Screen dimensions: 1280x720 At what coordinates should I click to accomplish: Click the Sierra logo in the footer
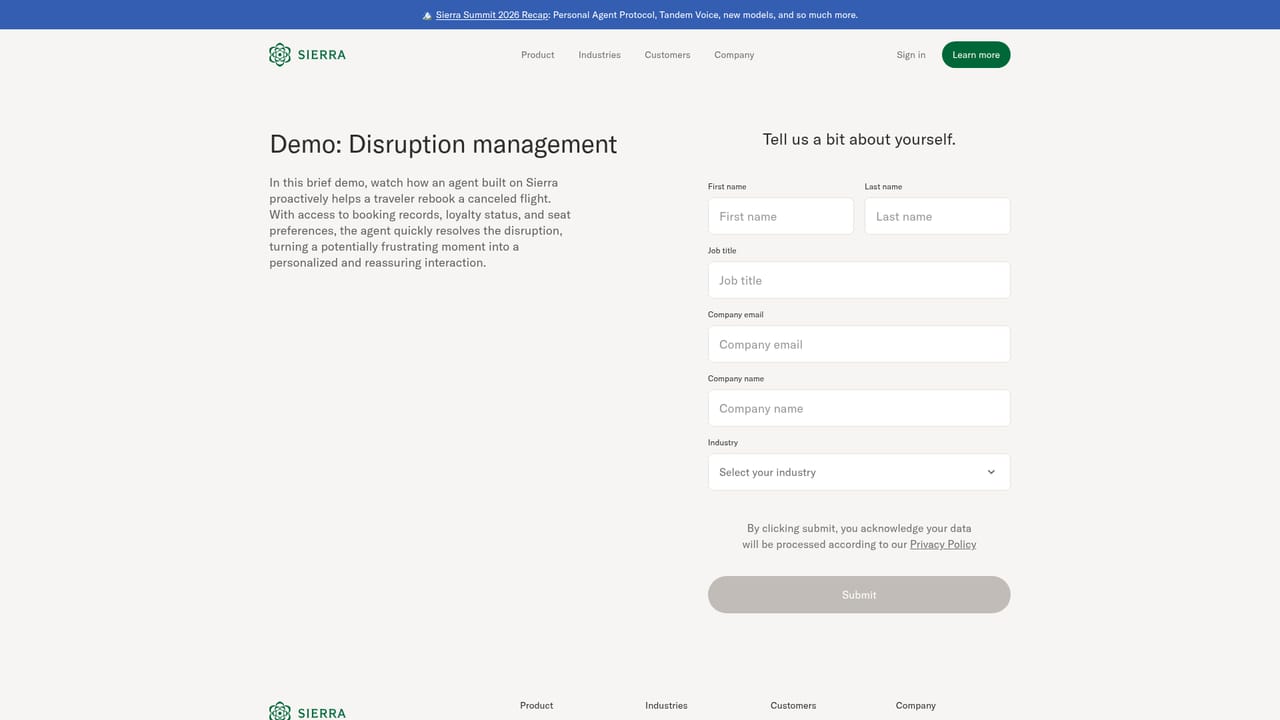click(307, 712)
